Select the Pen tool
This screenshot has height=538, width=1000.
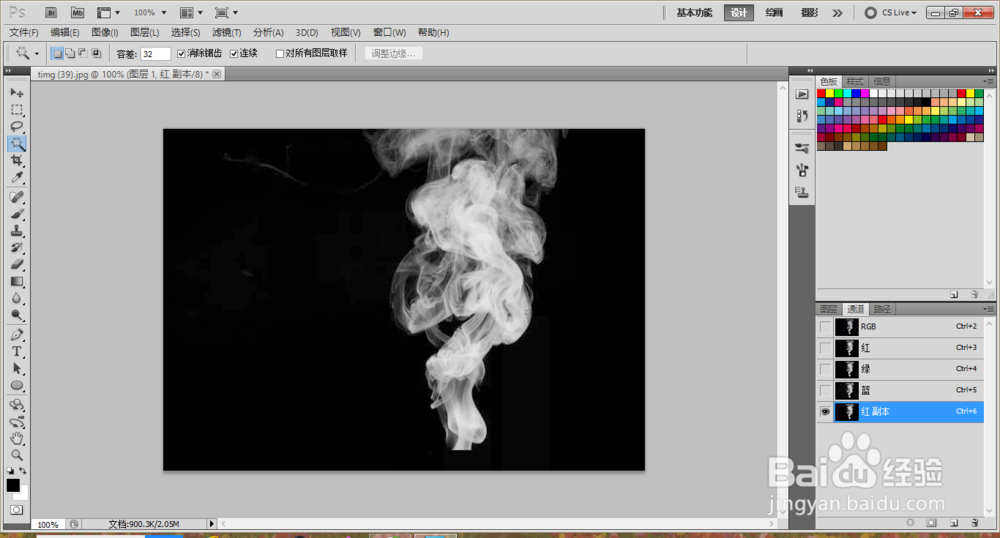coord(17,335)
